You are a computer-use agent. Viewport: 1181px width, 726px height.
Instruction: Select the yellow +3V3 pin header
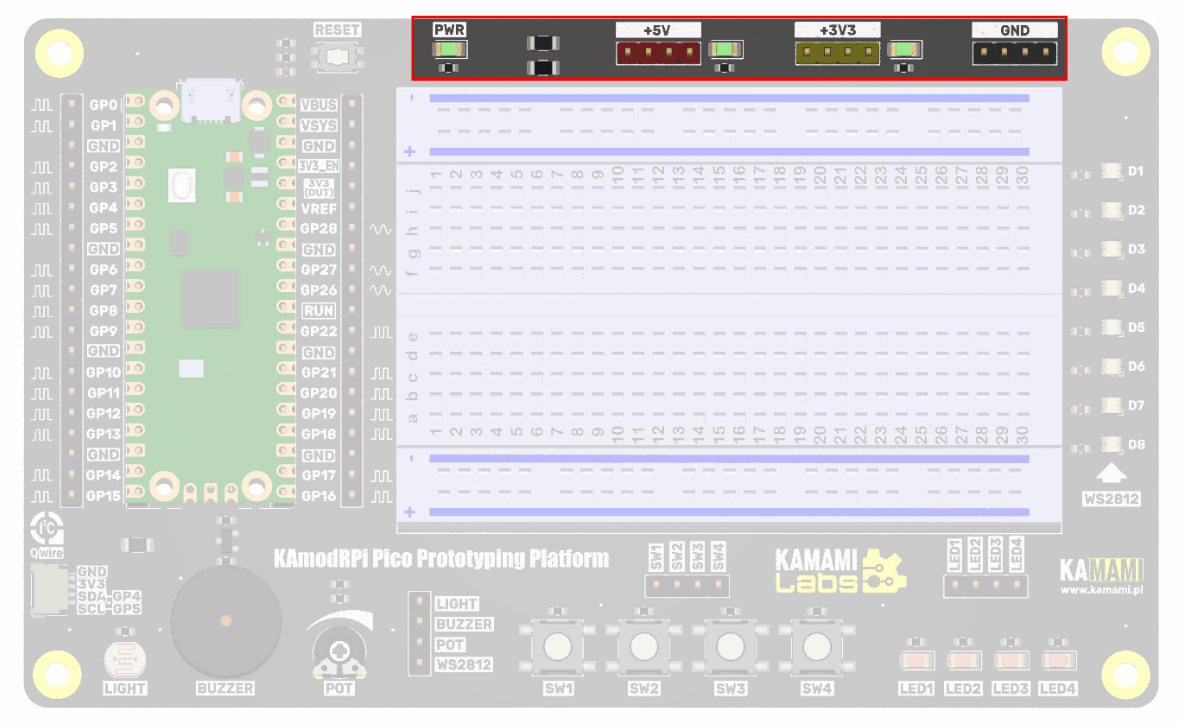(x=837, y=51)
